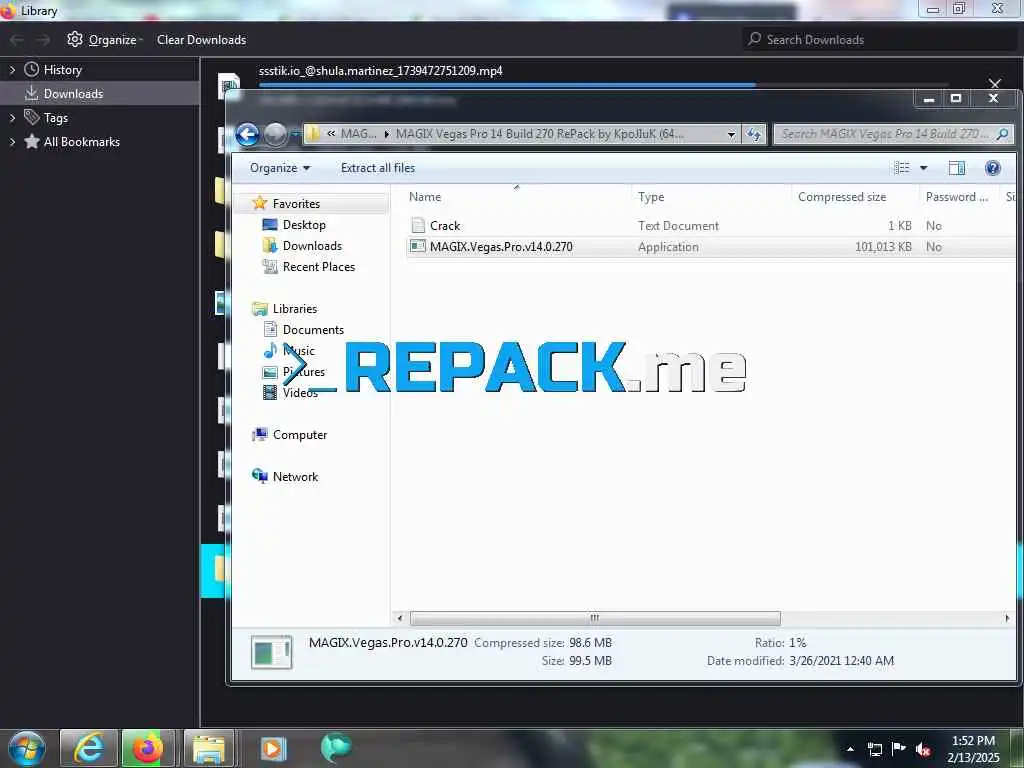The image size is (1024, 768).
Task: Click the MAG... breadcrumb segment
Action: tap(359, 134)
